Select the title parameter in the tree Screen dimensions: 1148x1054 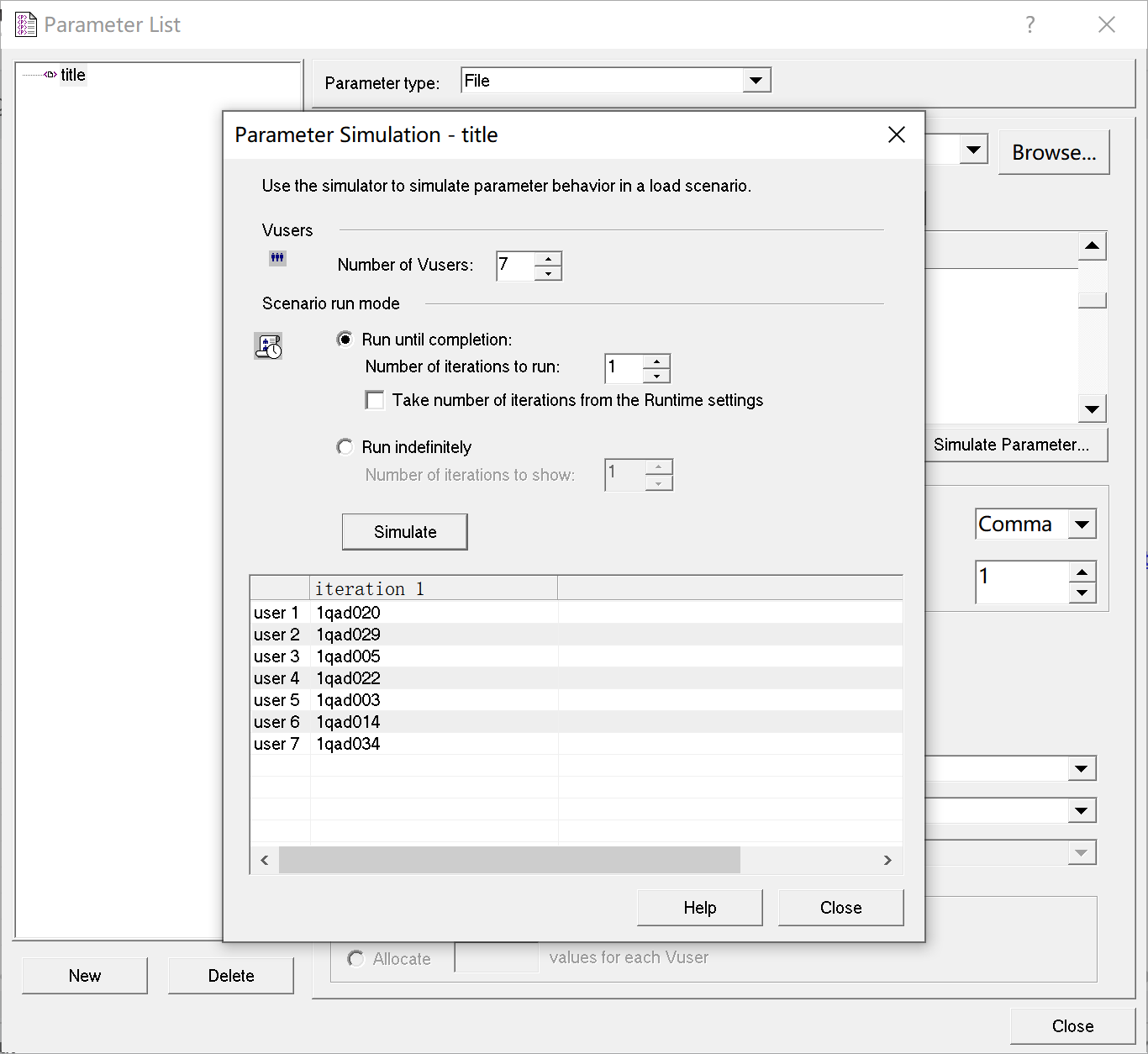(x=73, y=75)
